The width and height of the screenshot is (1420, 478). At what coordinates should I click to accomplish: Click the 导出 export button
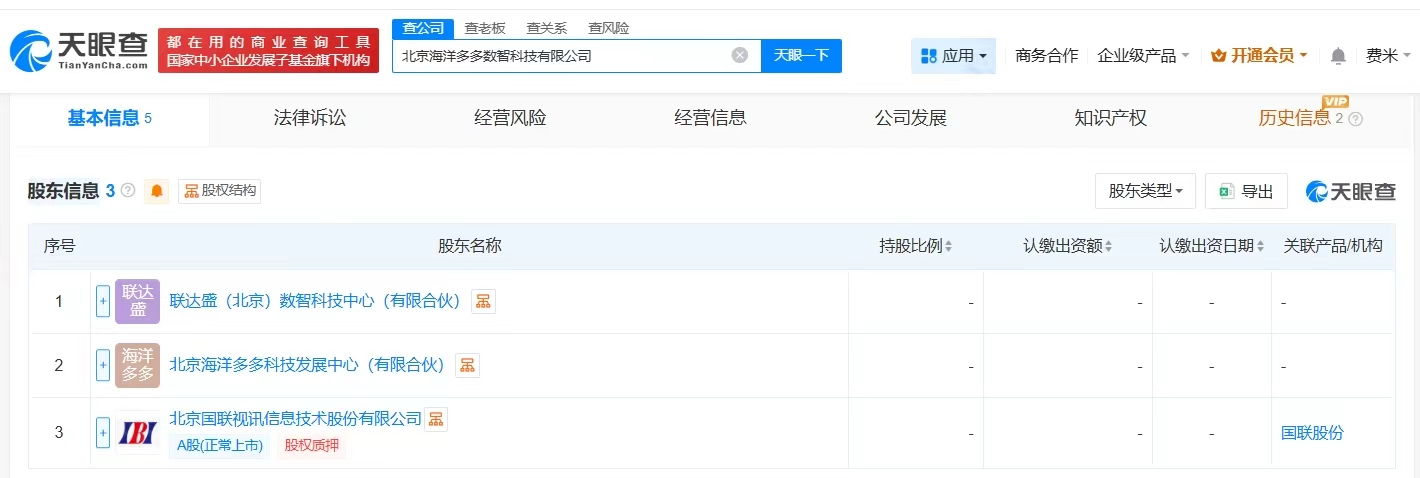tap(1246, 191)
